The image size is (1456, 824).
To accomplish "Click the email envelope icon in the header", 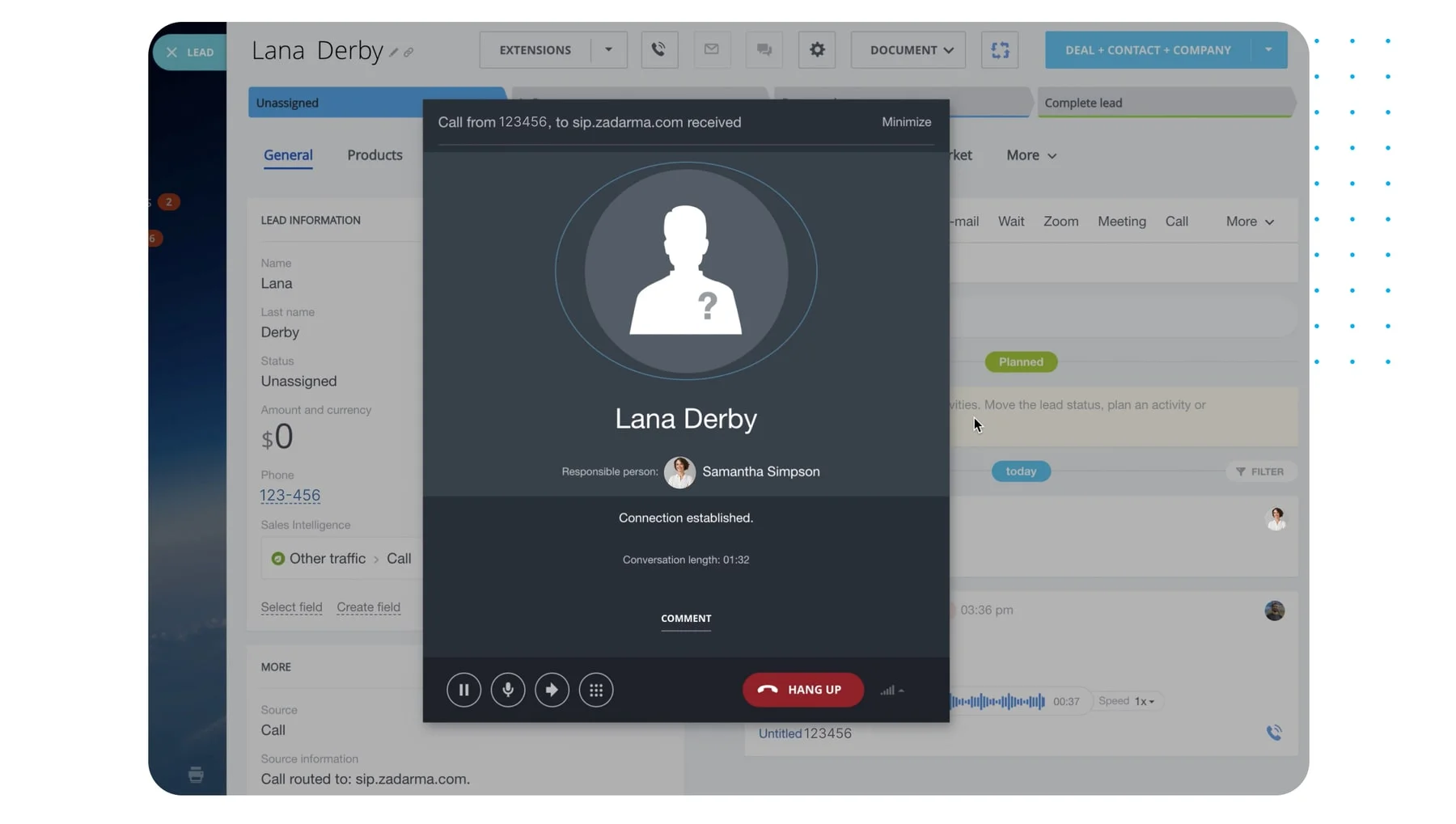I will tap(712, 50).
